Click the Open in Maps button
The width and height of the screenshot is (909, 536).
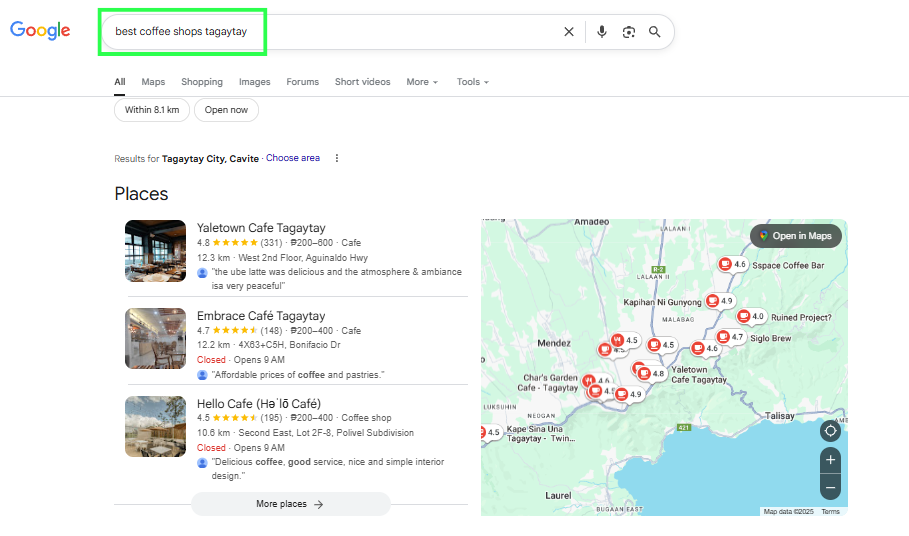tap(796, 236)
